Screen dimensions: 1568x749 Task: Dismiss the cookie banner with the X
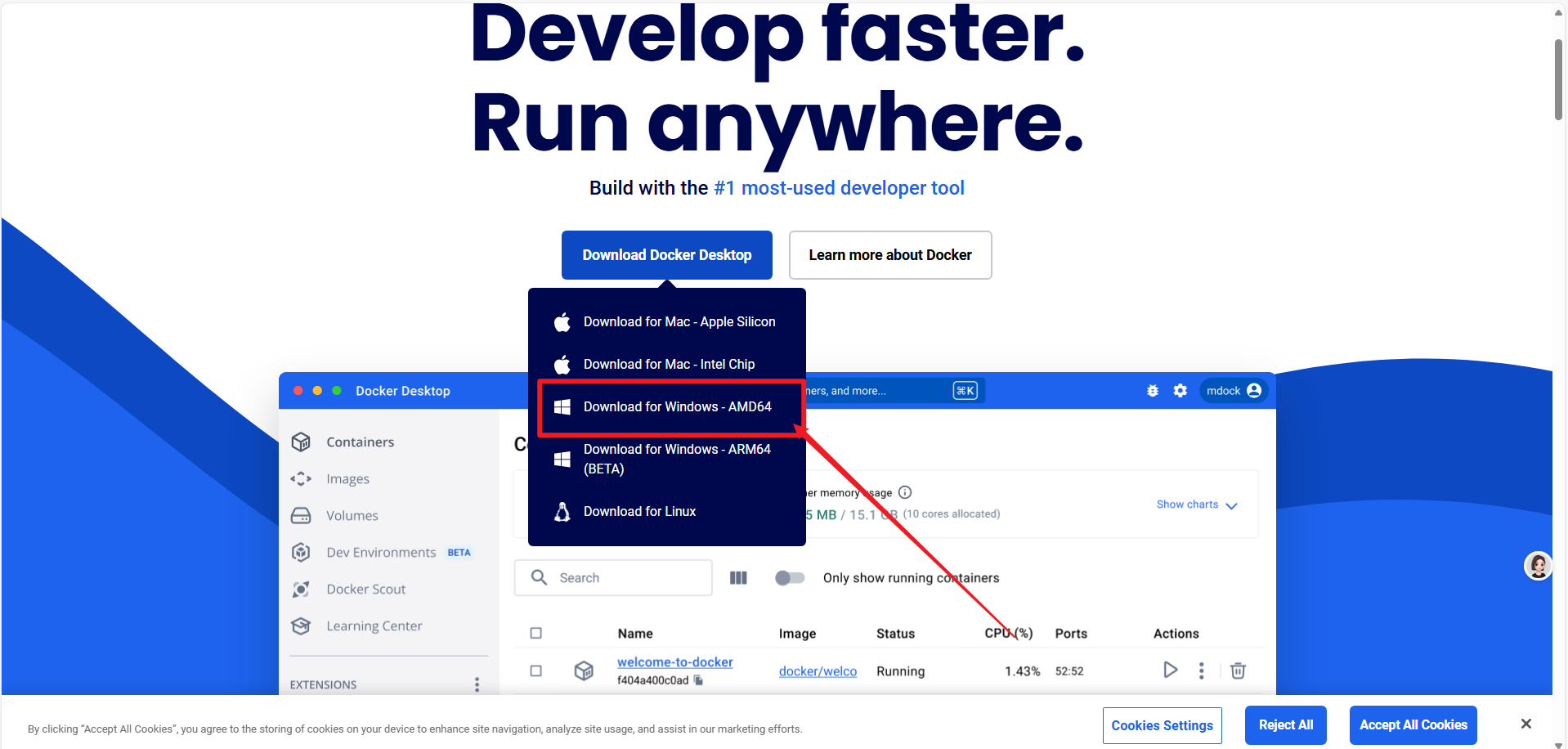point(1525,724)
